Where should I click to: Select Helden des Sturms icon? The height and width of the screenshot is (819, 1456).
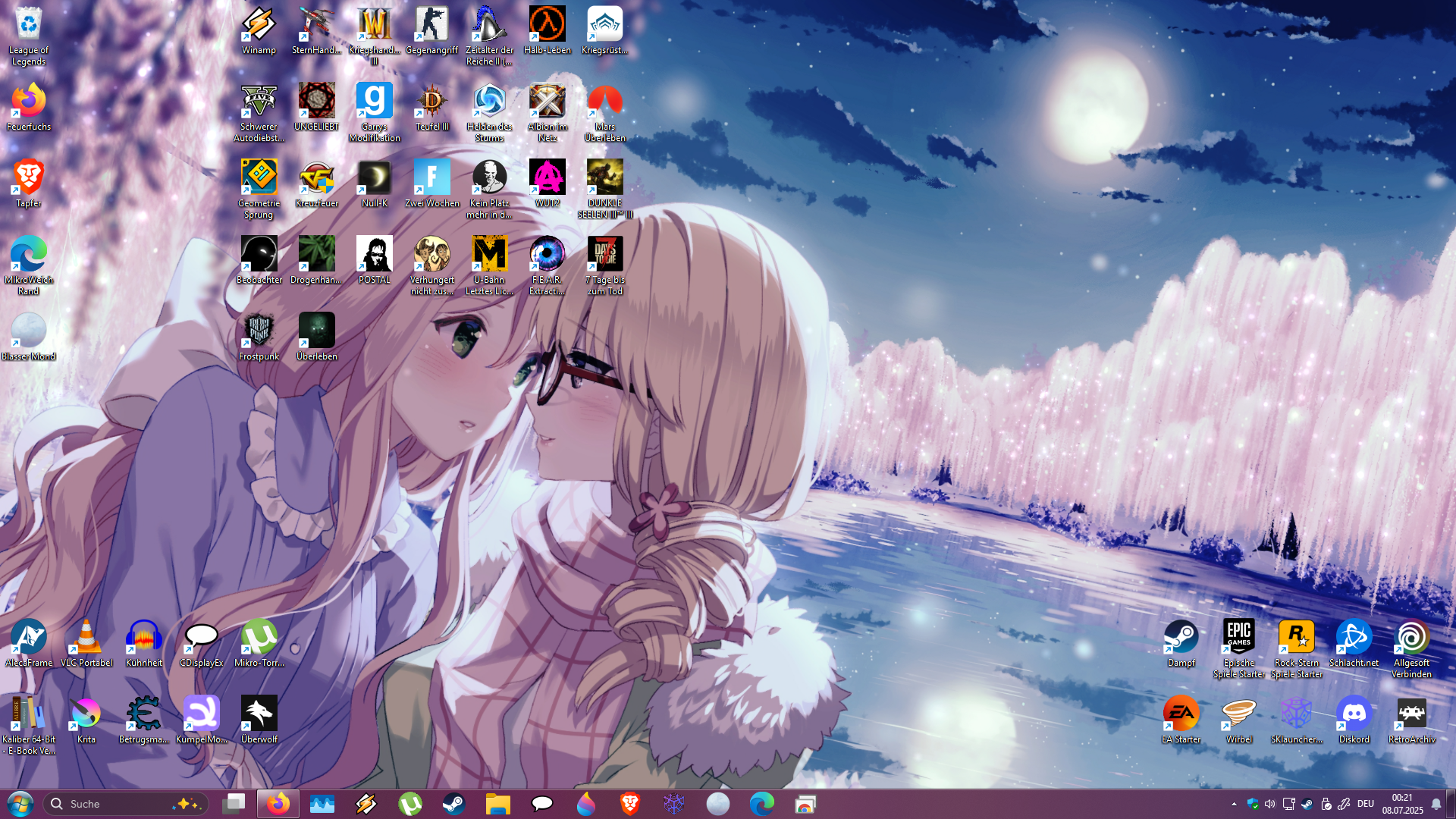490,112
